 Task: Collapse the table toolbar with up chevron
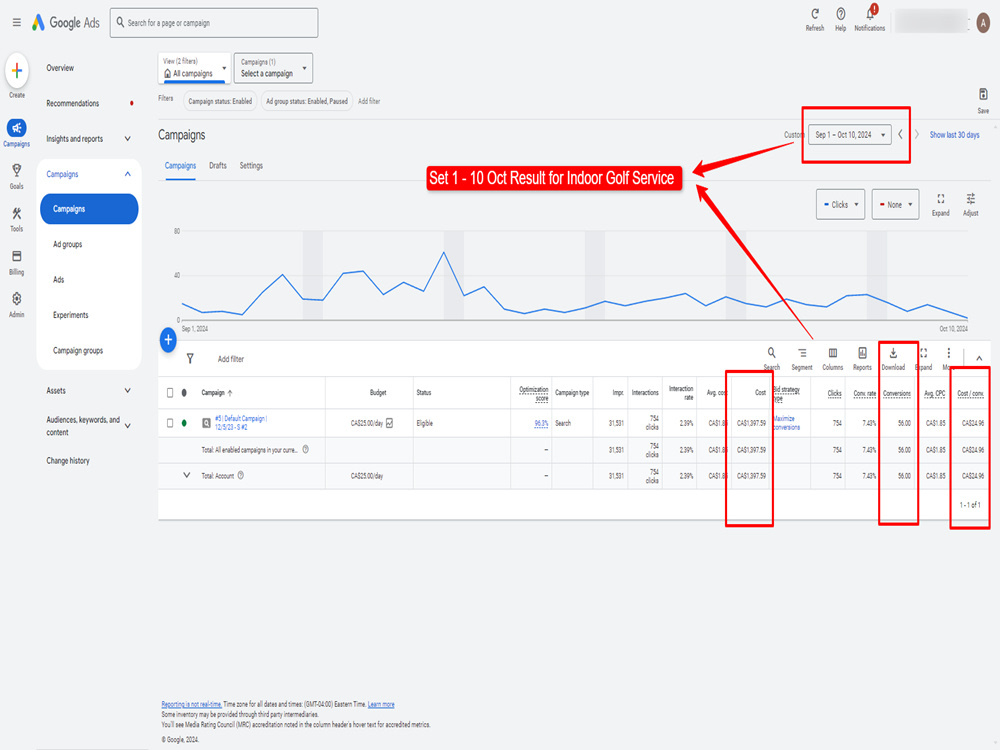tap(979, 358)
